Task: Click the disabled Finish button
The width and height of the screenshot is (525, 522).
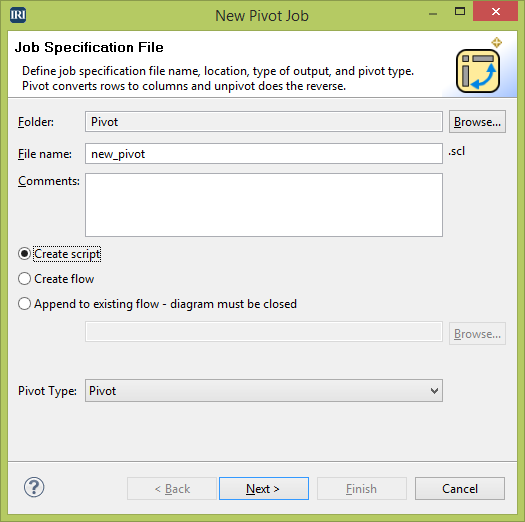Action: 362,489
